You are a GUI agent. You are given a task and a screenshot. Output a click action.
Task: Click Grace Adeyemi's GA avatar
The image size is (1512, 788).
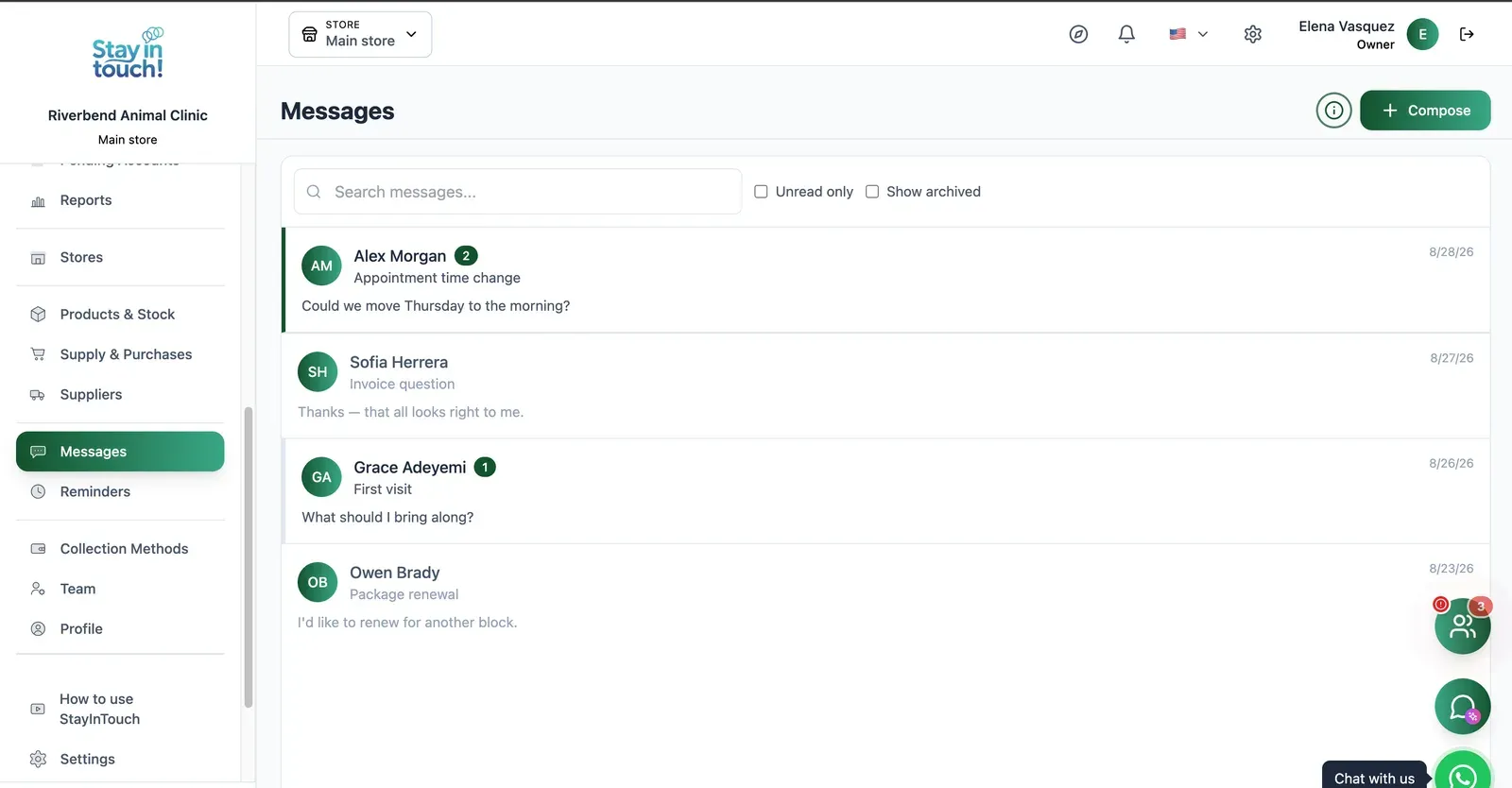tap(321, 477)
